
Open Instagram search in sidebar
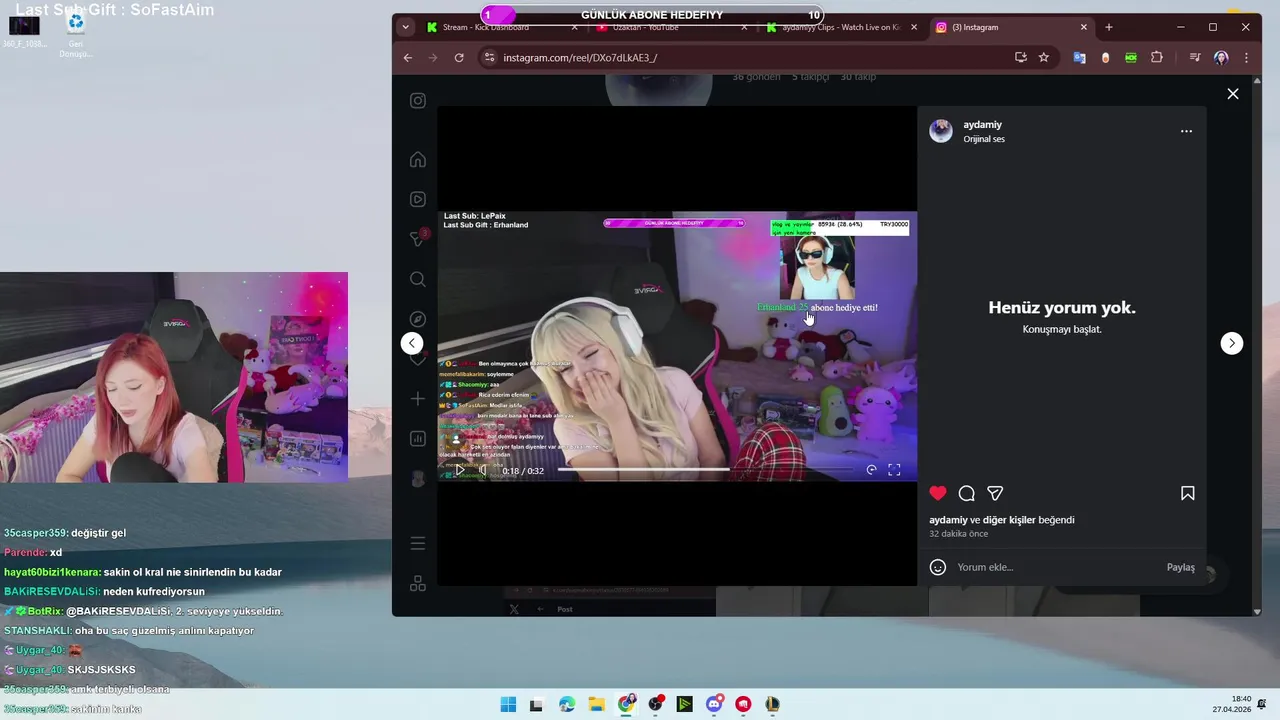[x=418, y=279]
